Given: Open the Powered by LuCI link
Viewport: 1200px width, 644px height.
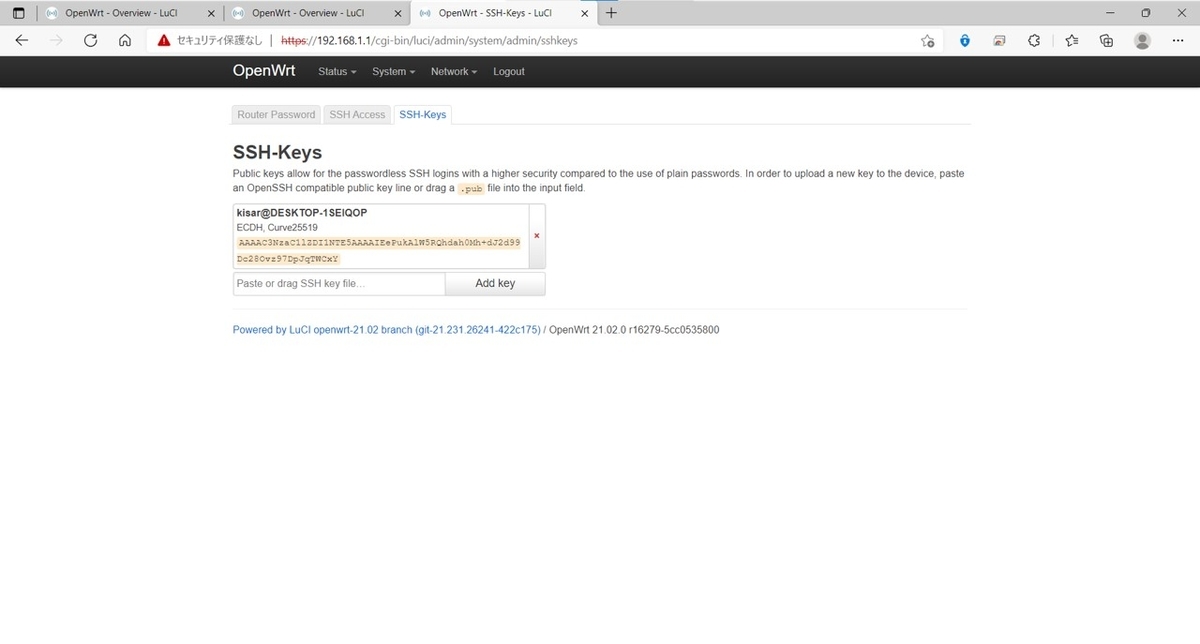Looking at the screenshot, I should (x=386, y=329).
